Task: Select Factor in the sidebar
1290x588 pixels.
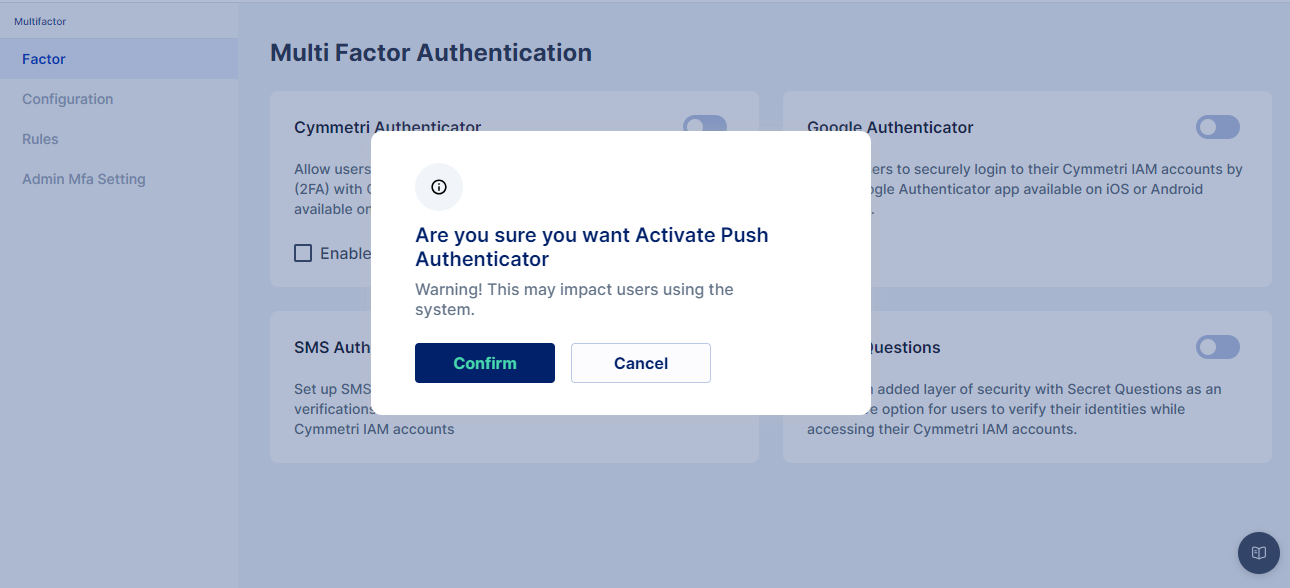Action: point(43,58)
